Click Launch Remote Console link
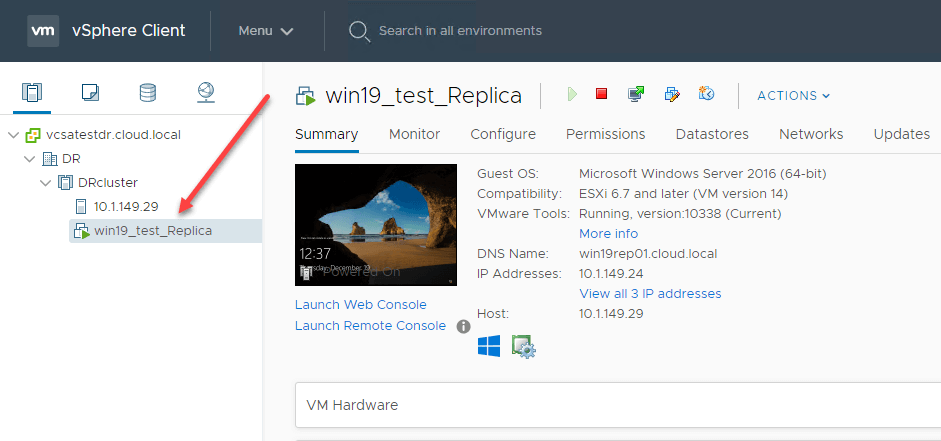The height and width of the screenshot is (441, 941). 370,326
